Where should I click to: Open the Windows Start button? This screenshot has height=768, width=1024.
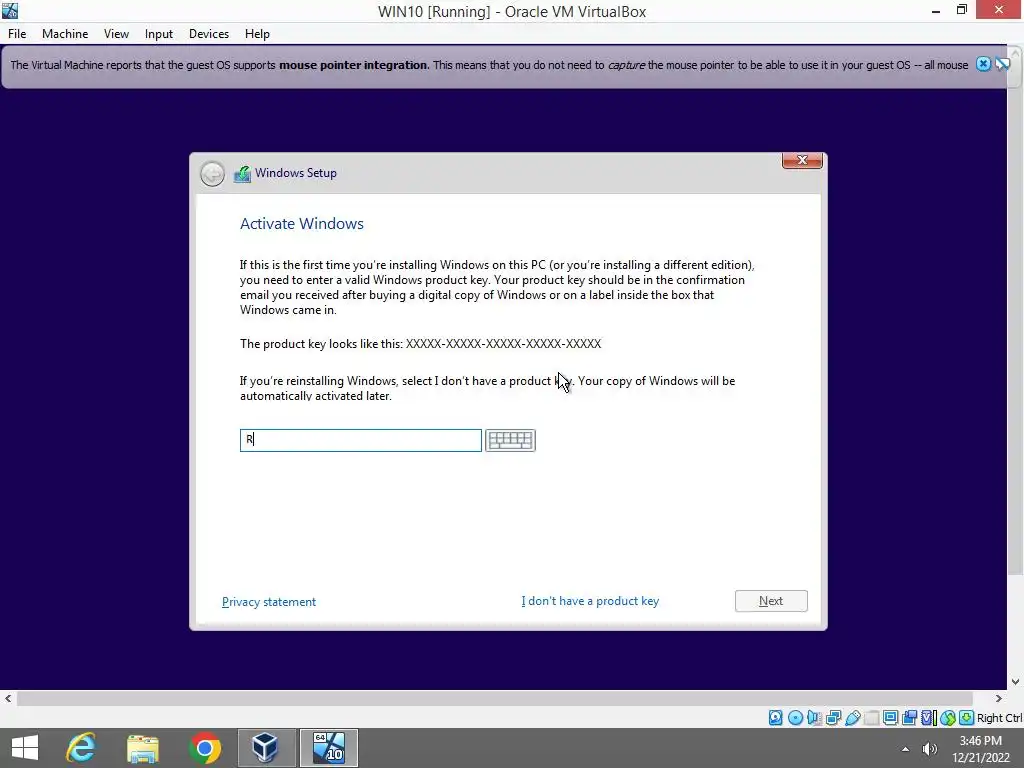click(x=25, y=748)
